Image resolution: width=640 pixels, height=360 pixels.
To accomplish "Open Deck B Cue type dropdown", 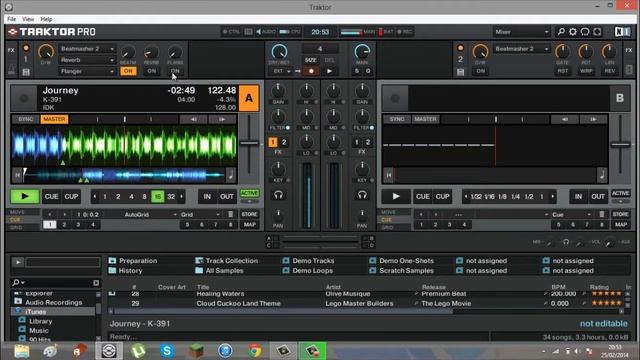I will click(x=572, y=214).
